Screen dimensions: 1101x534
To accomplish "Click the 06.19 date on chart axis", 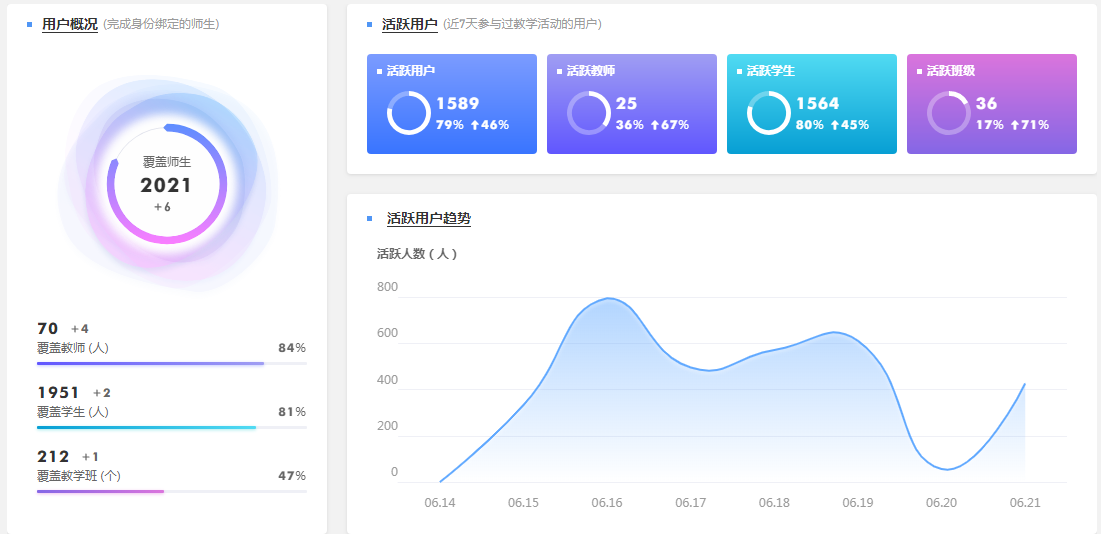I will click(x=857, y=503).
